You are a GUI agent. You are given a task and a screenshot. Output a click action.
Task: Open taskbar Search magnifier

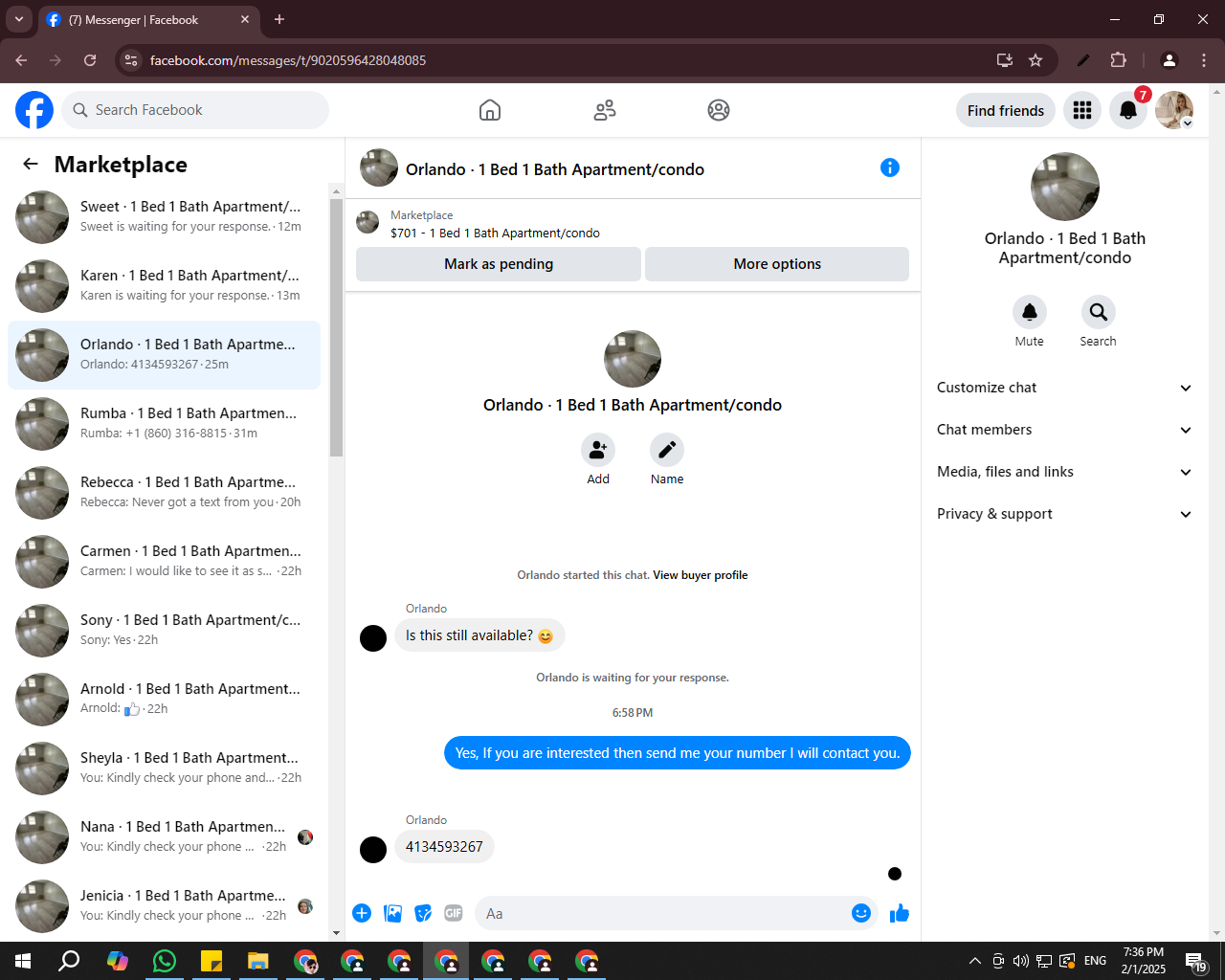pyautogui.click(x=70, y=961)
